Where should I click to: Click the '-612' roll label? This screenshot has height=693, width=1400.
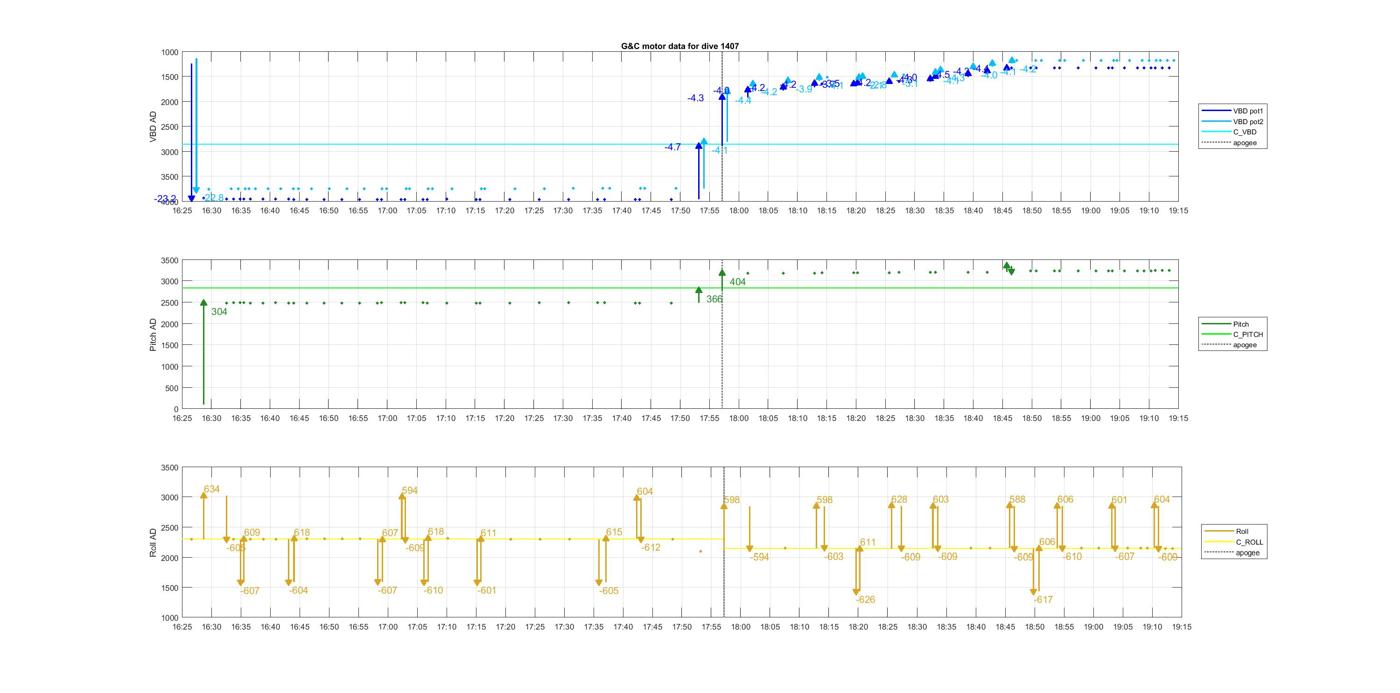pyautogui.click(x=651, y=548)
